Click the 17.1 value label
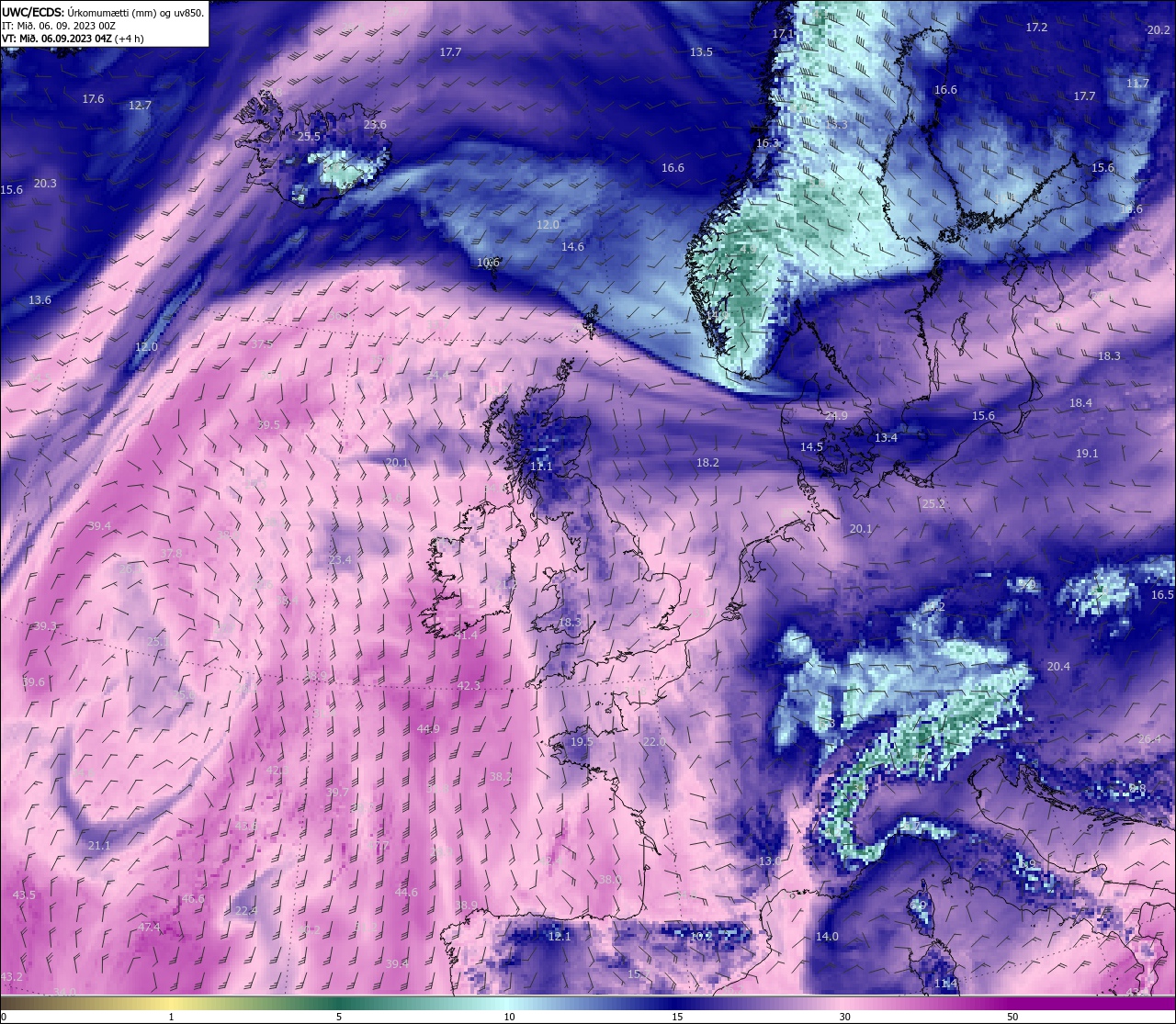This screenshot has height=1024, width=1176. (x=782, y=34)
